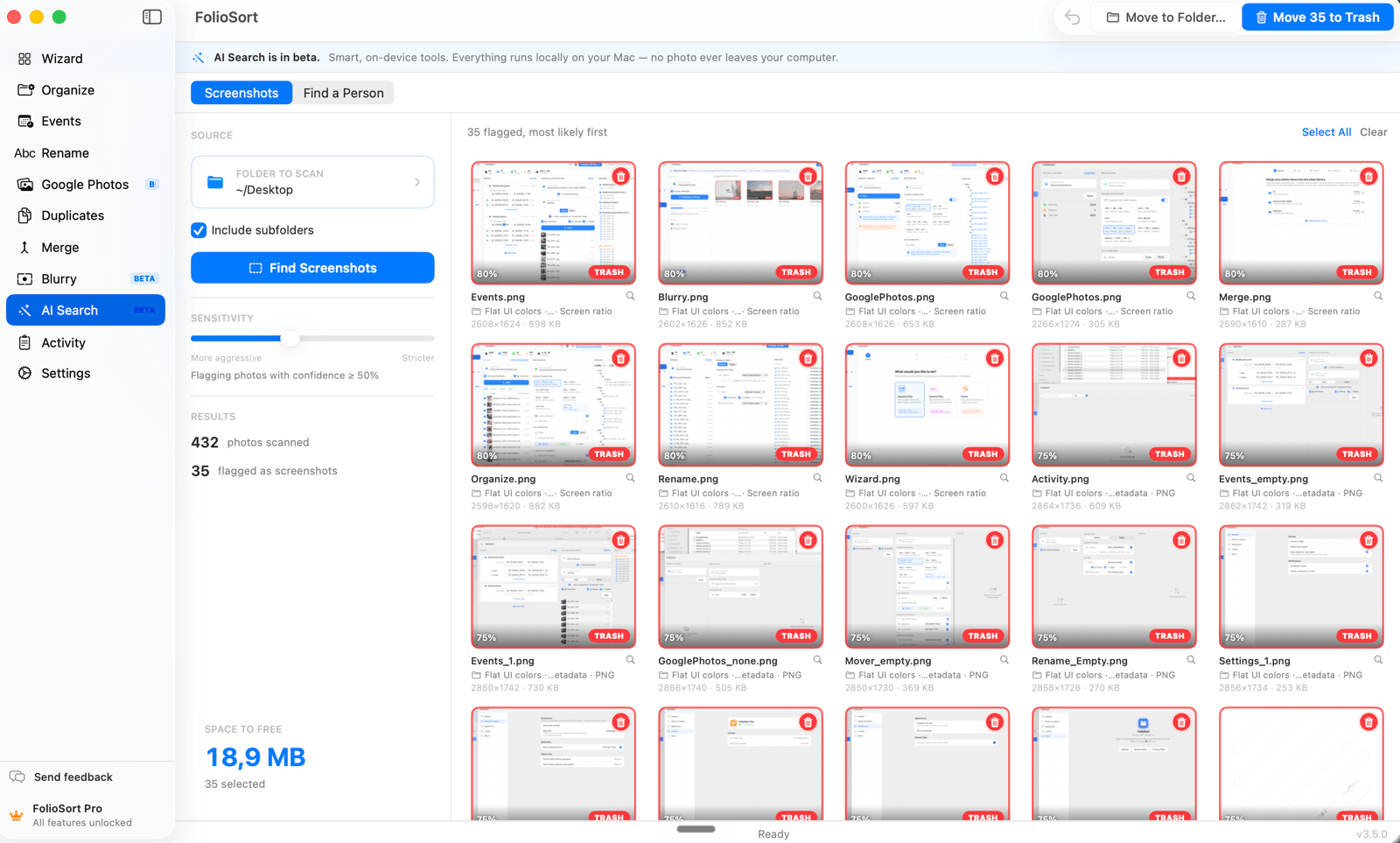Viewport: 1400px width, 843px height.
Task: Click the 18,9 MB space to free value
Action: [x=255, y=757]
